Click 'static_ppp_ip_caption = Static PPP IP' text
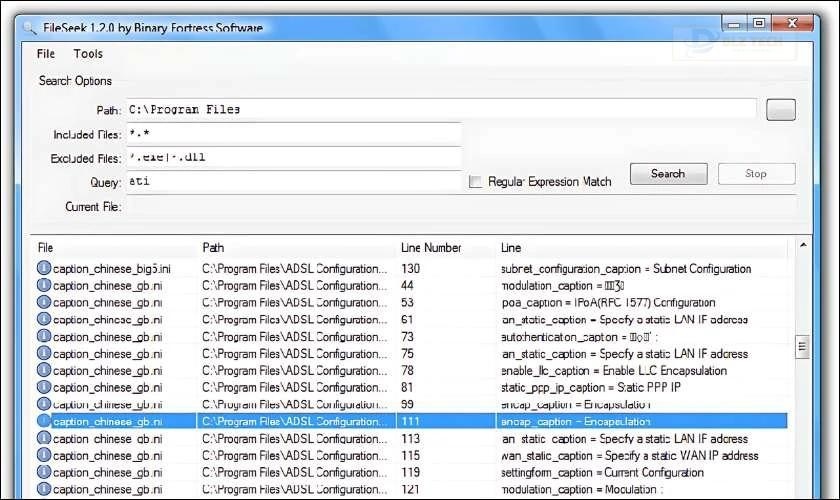 [590, 387]
